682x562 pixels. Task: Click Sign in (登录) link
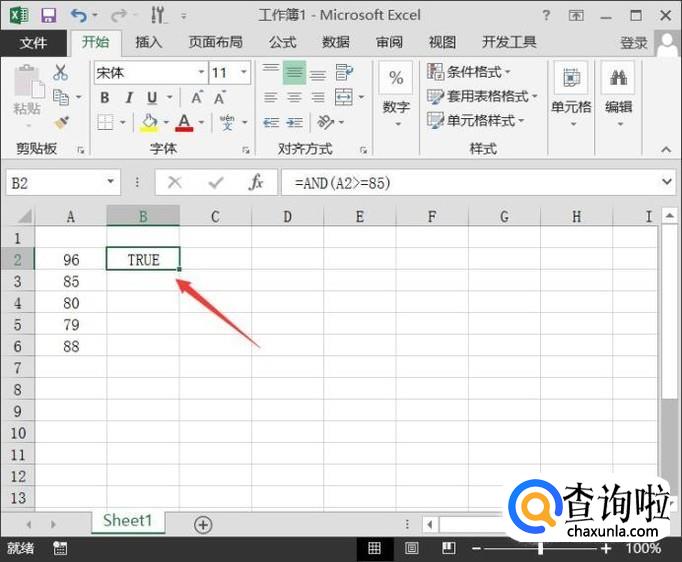tap(634, 43)
